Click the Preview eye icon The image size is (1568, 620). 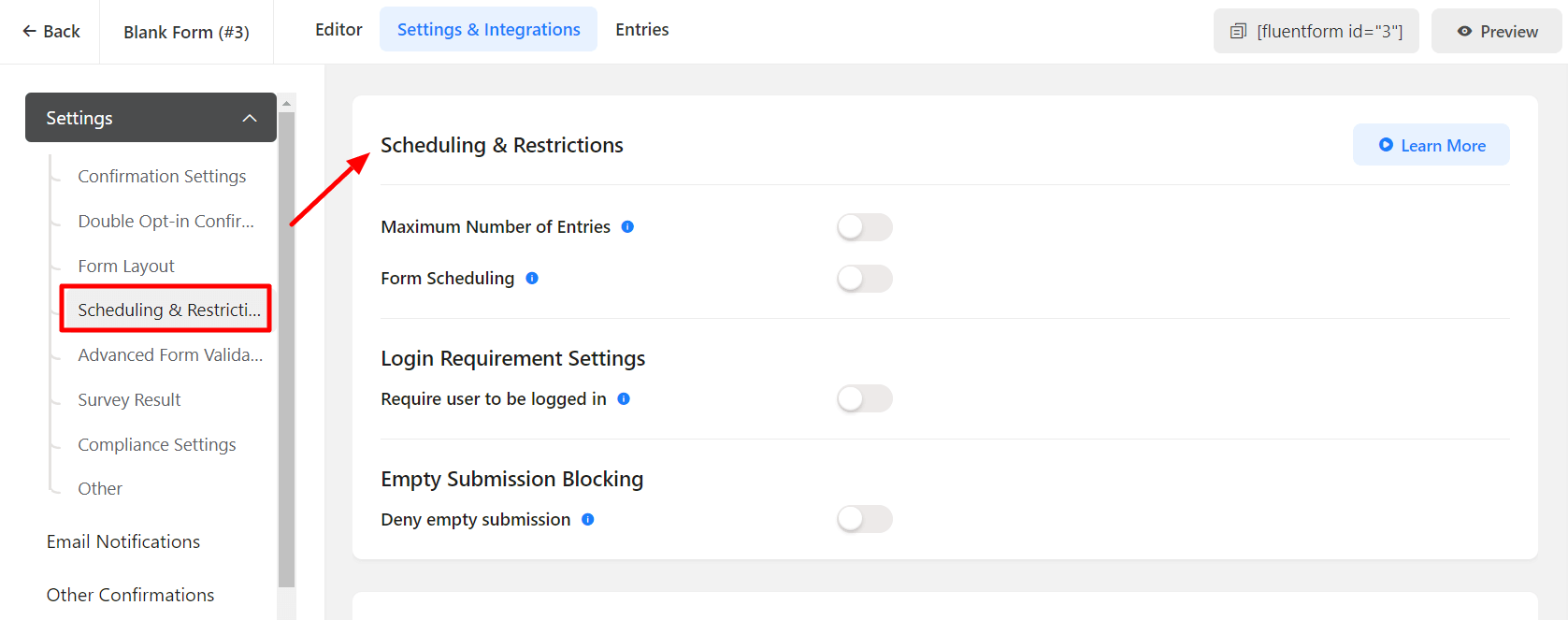point(1464,32)
